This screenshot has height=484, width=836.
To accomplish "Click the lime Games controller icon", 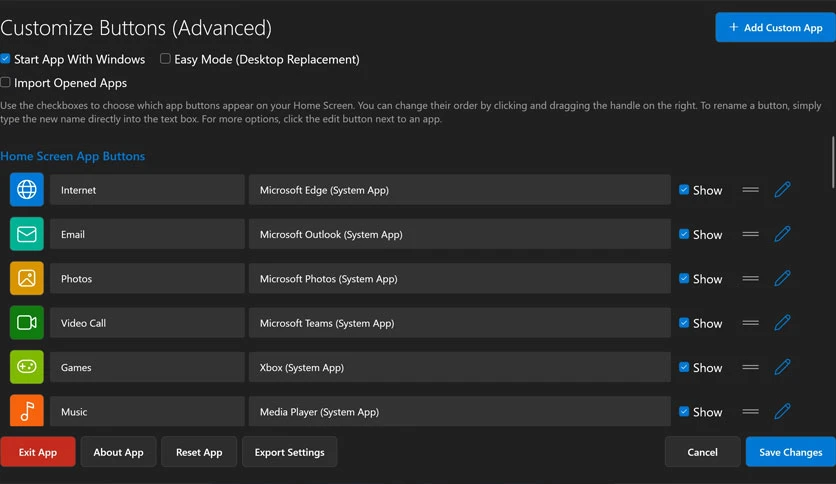I will pos(27,367).
